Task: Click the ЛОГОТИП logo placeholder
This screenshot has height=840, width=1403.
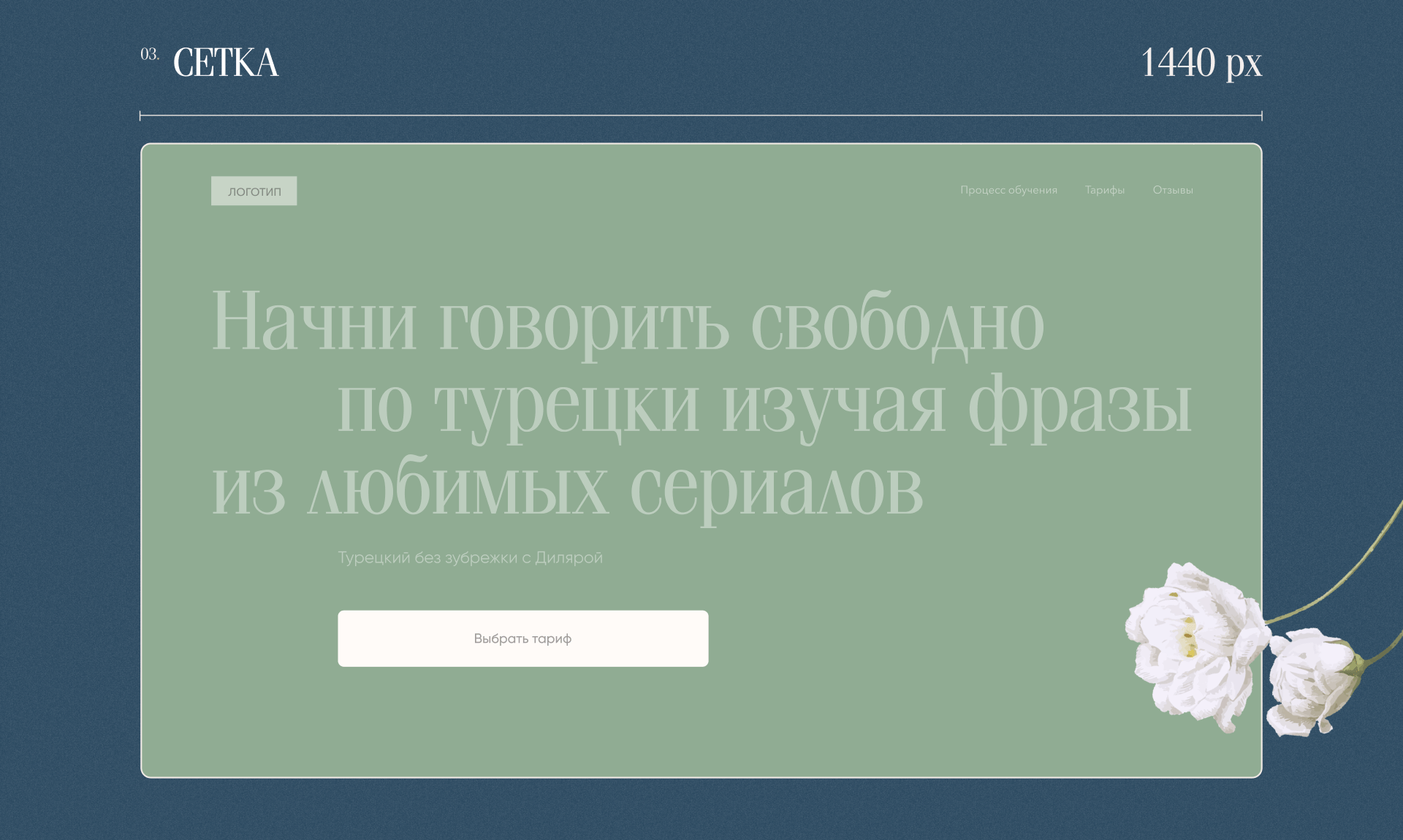Action: [254, 191]
